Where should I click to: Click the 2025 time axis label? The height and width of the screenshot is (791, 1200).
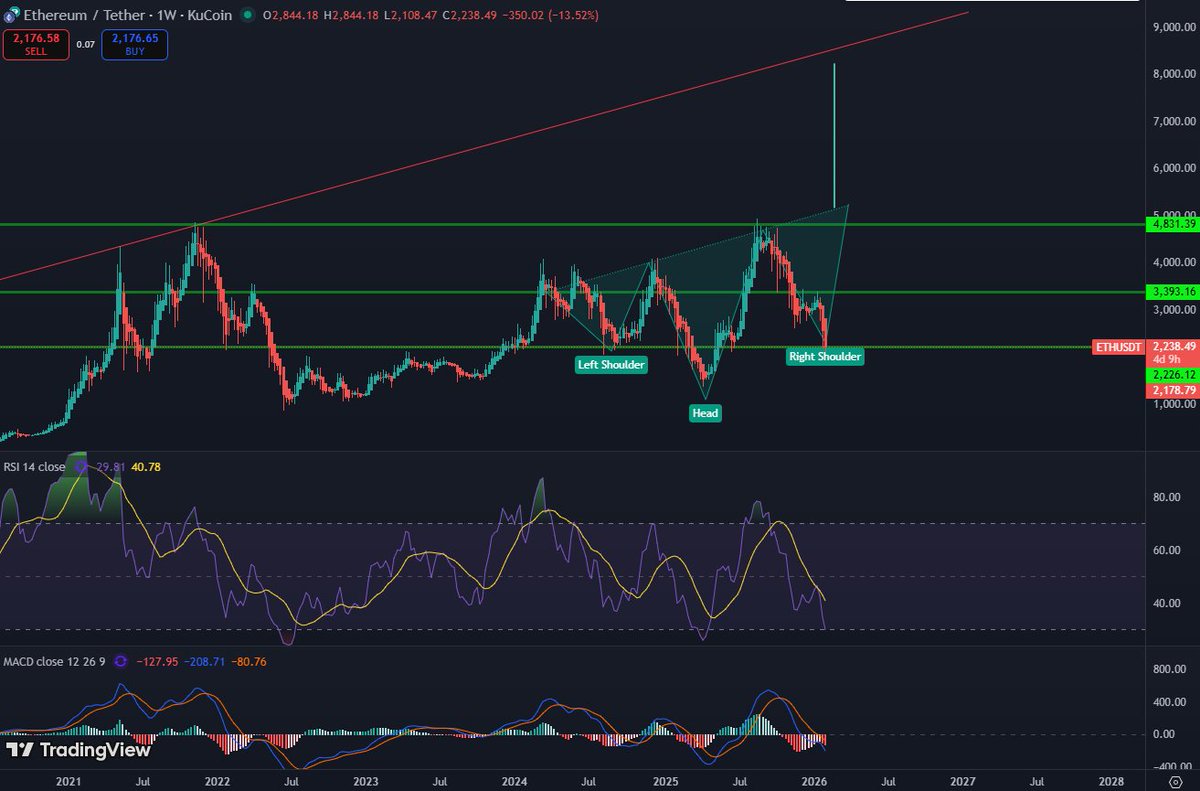pos(664,780)
